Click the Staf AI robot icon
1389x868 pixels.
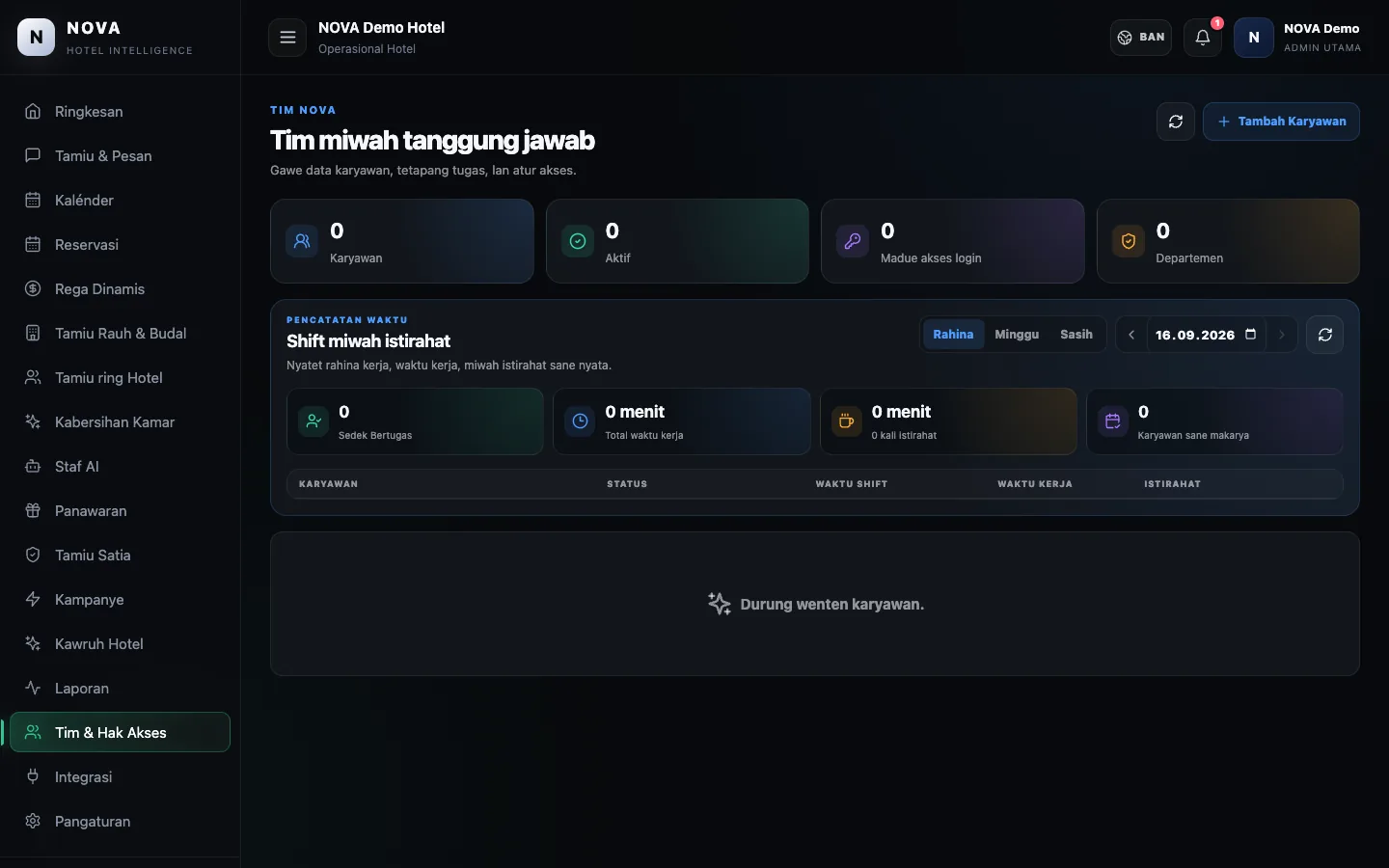pos(33,466)
